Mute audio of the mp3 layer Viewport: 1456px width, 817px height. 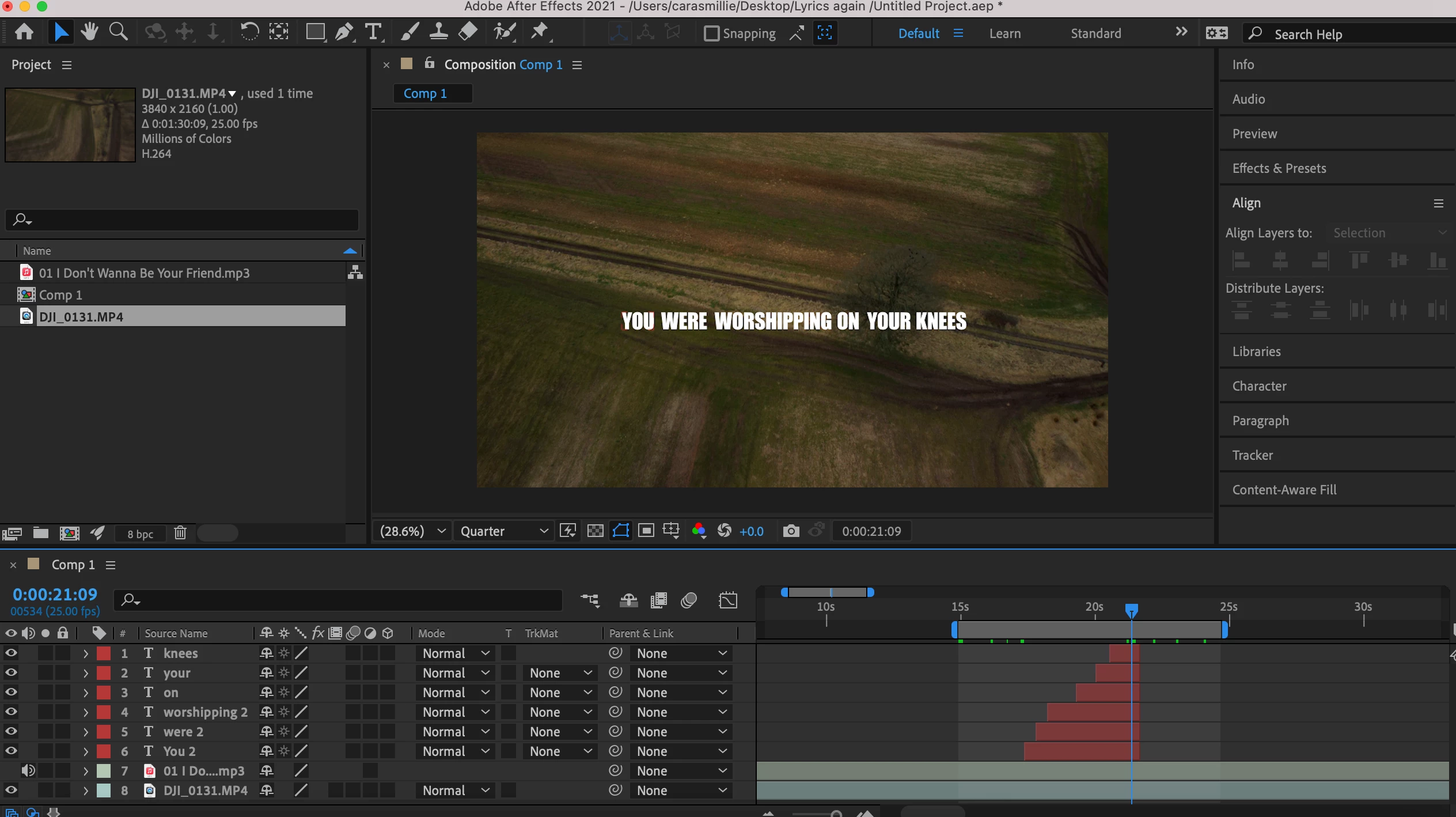[x=28, y=770]
